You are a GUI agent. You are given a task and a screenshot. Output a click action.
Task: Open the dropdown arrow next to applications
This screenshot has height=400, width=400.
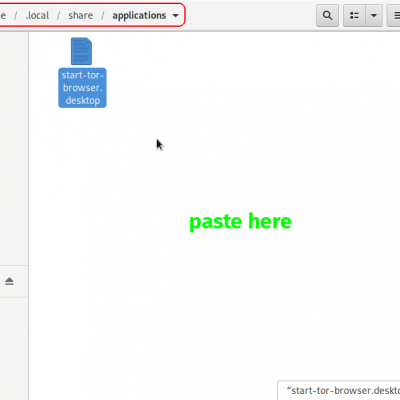click(175, 15)
